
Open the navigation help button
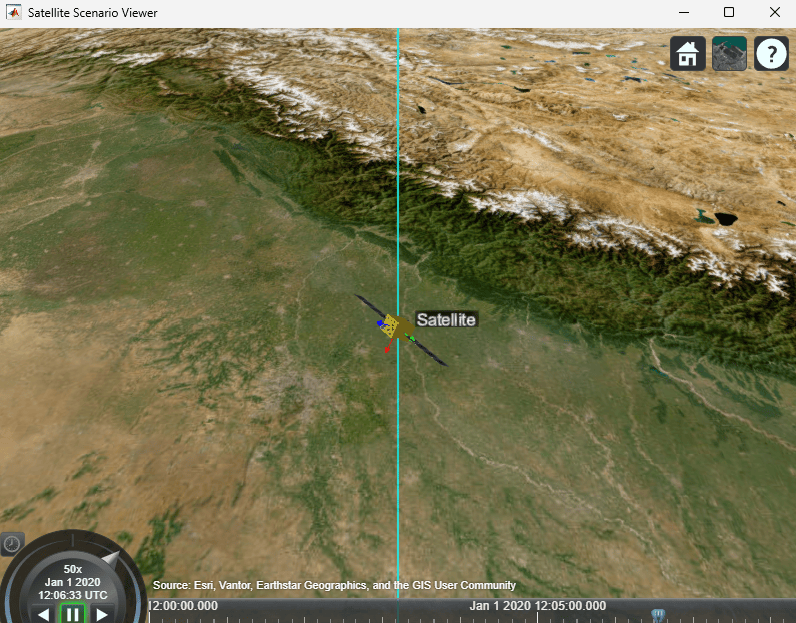(771, 53)
